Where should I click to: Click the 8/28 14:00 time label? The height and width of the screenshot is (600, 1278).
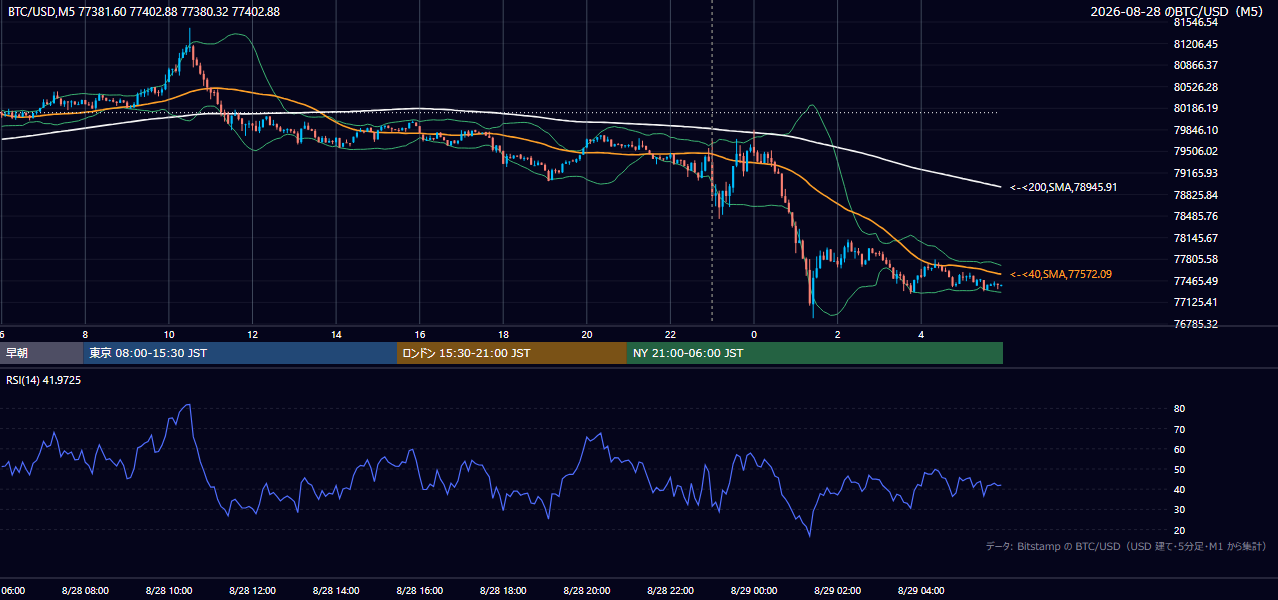click(x=336, y=590)
